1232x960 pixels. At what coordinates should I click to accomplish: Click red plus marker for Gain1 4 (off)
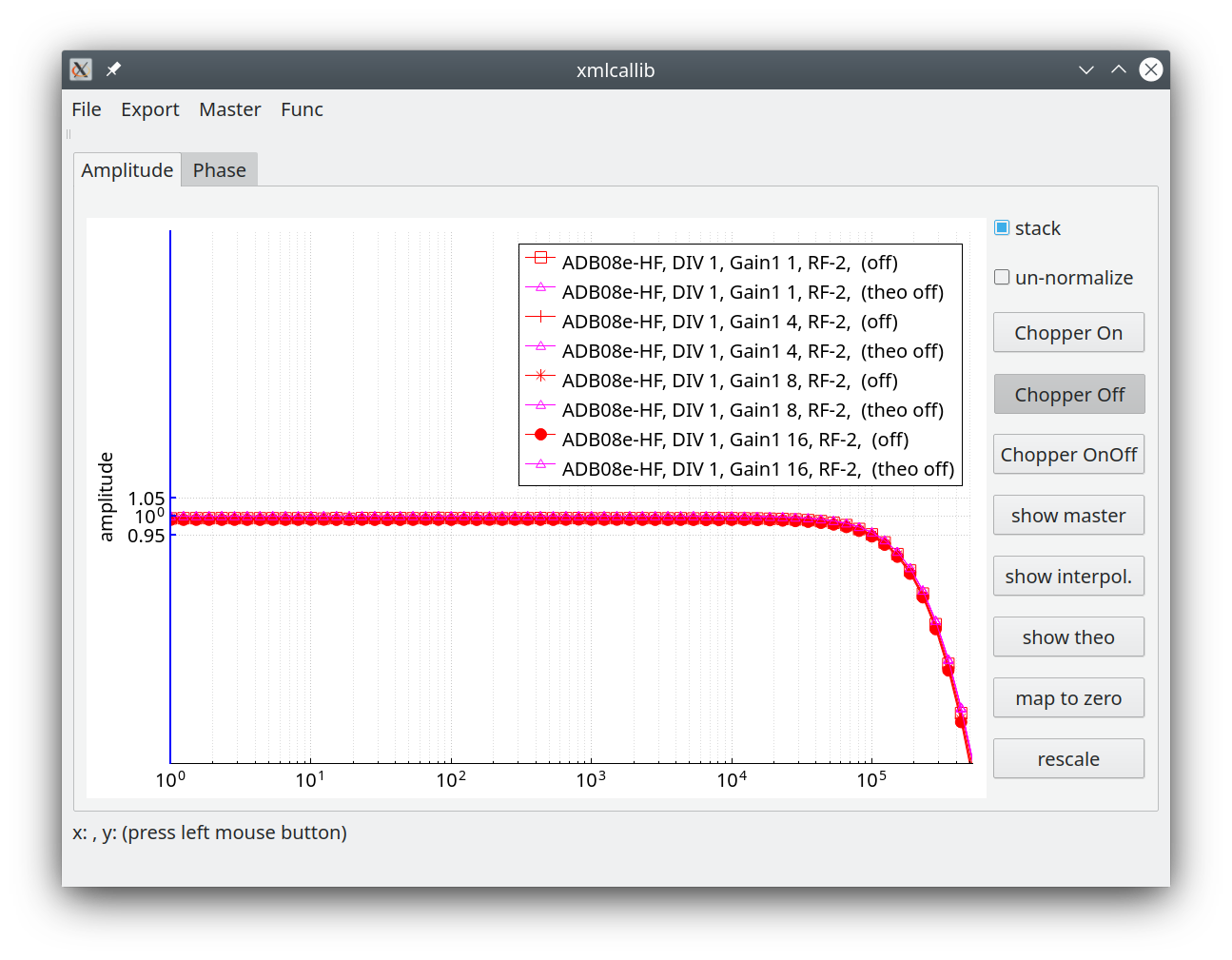(540, 317)
